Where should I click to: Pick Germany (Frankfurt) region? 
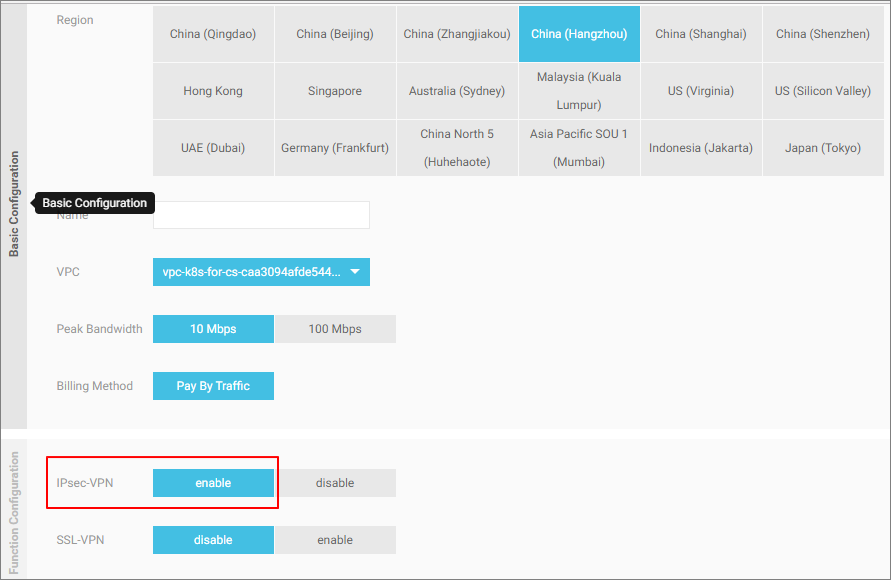[x=335, y=148]
